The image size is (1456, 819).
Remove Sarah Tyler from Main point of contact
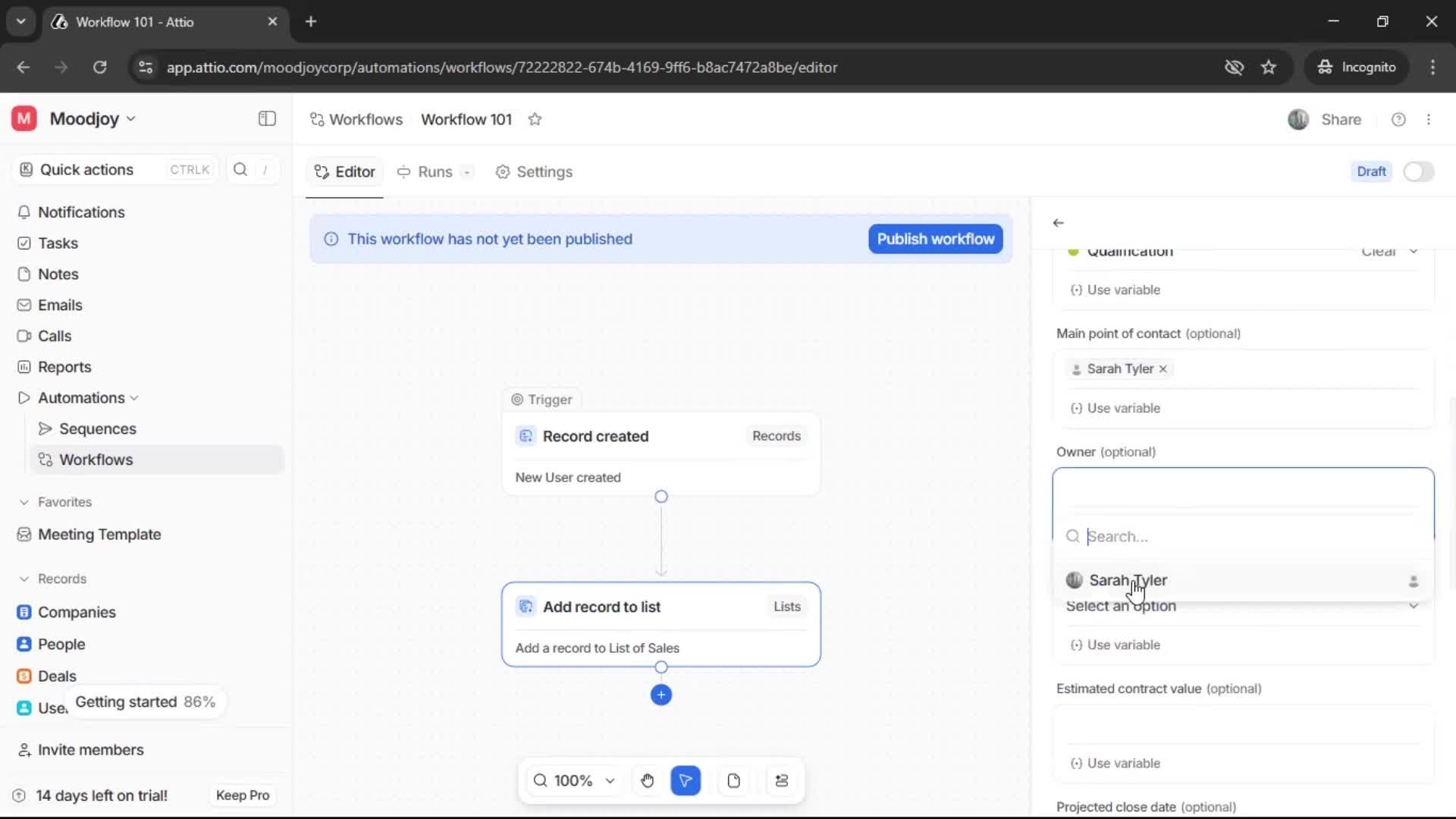pyautogui.click(x=1163, y=369)
